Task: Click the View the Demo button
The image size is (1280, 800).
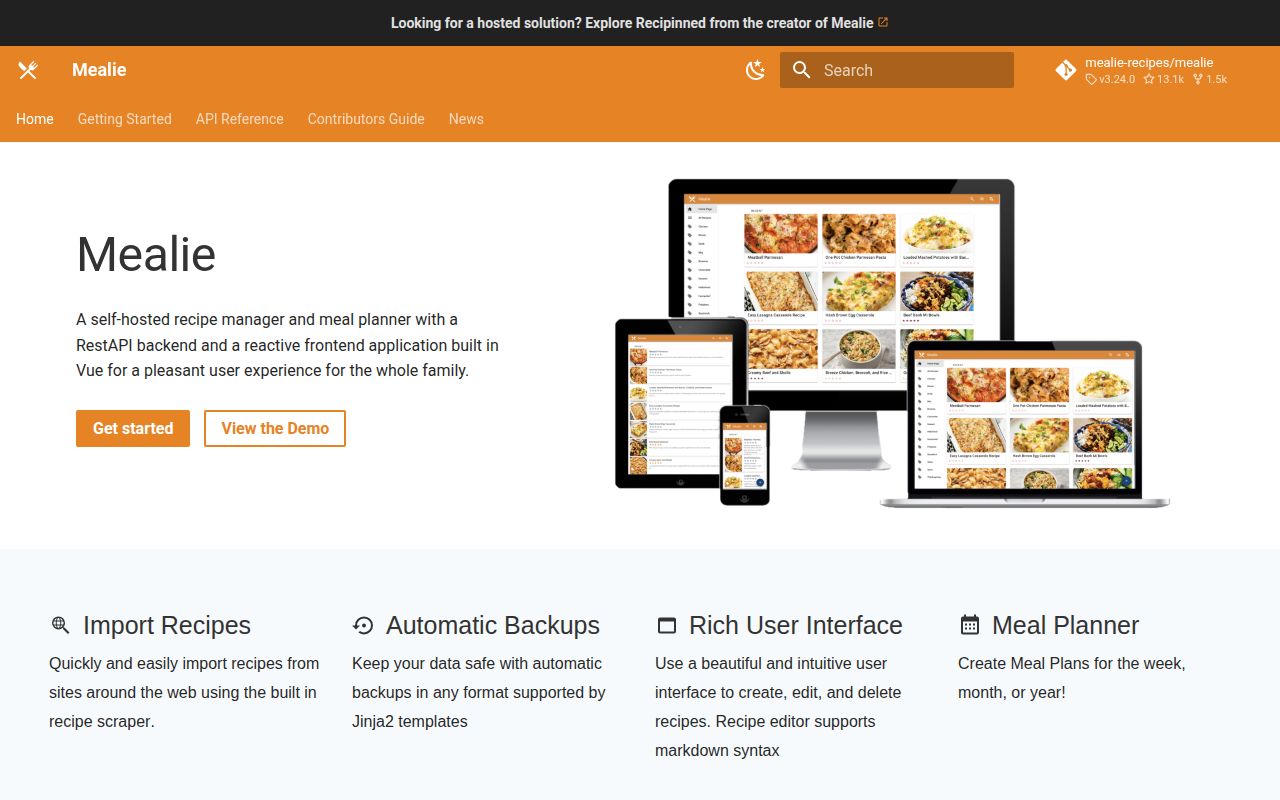Action: 275,428
